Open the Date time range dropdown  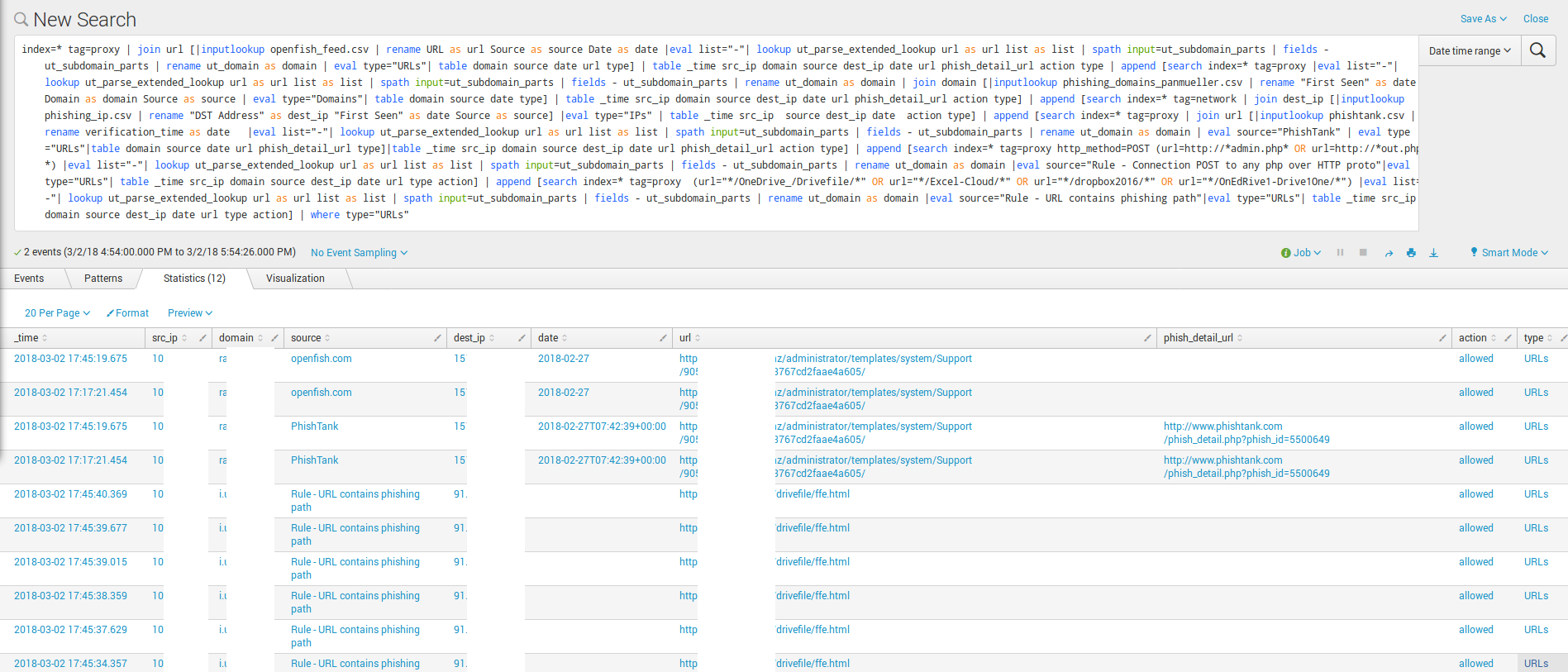[x=1470, y=51]
